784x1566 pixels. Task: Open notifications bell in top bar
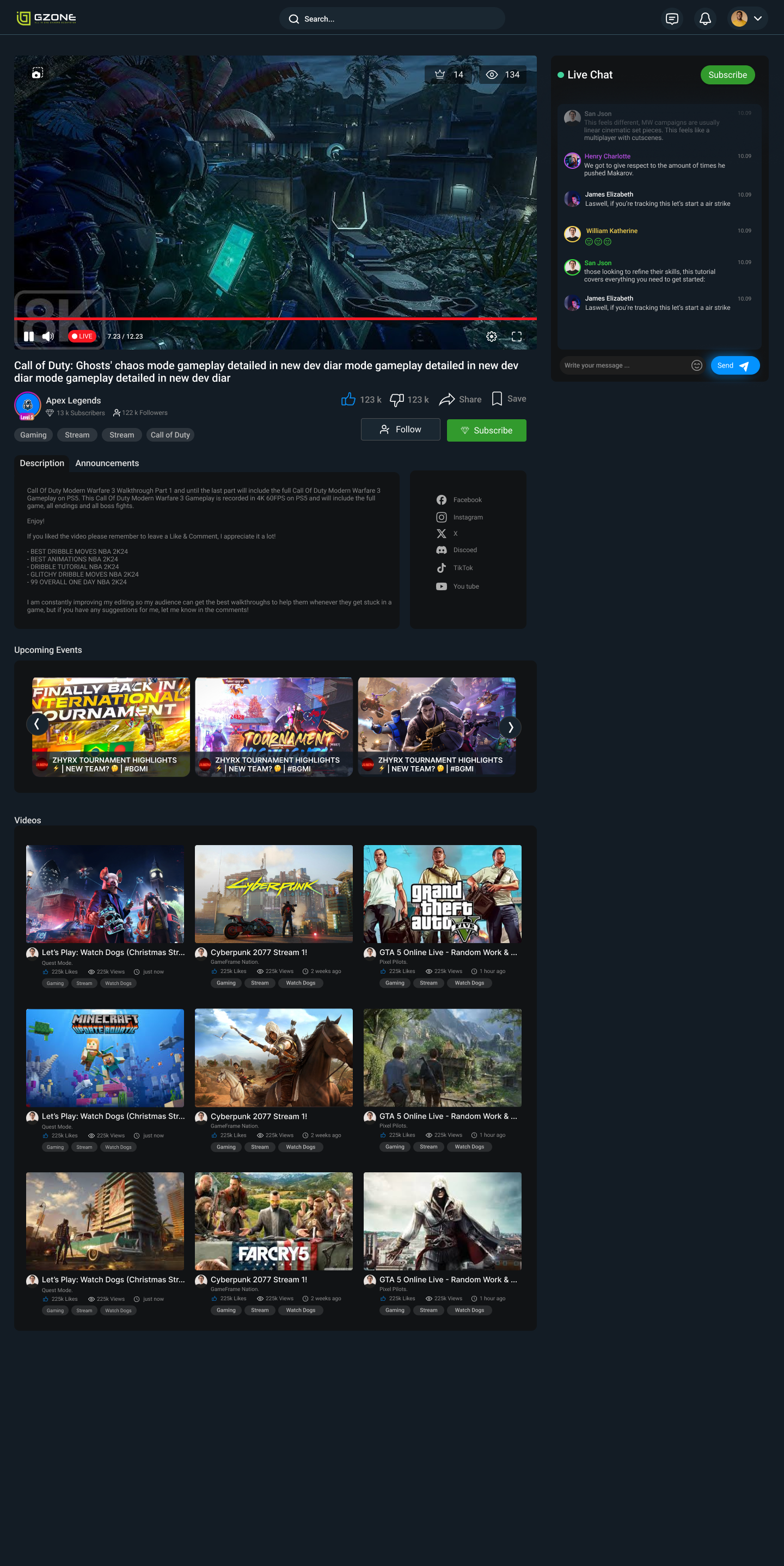tap(705, 19)
